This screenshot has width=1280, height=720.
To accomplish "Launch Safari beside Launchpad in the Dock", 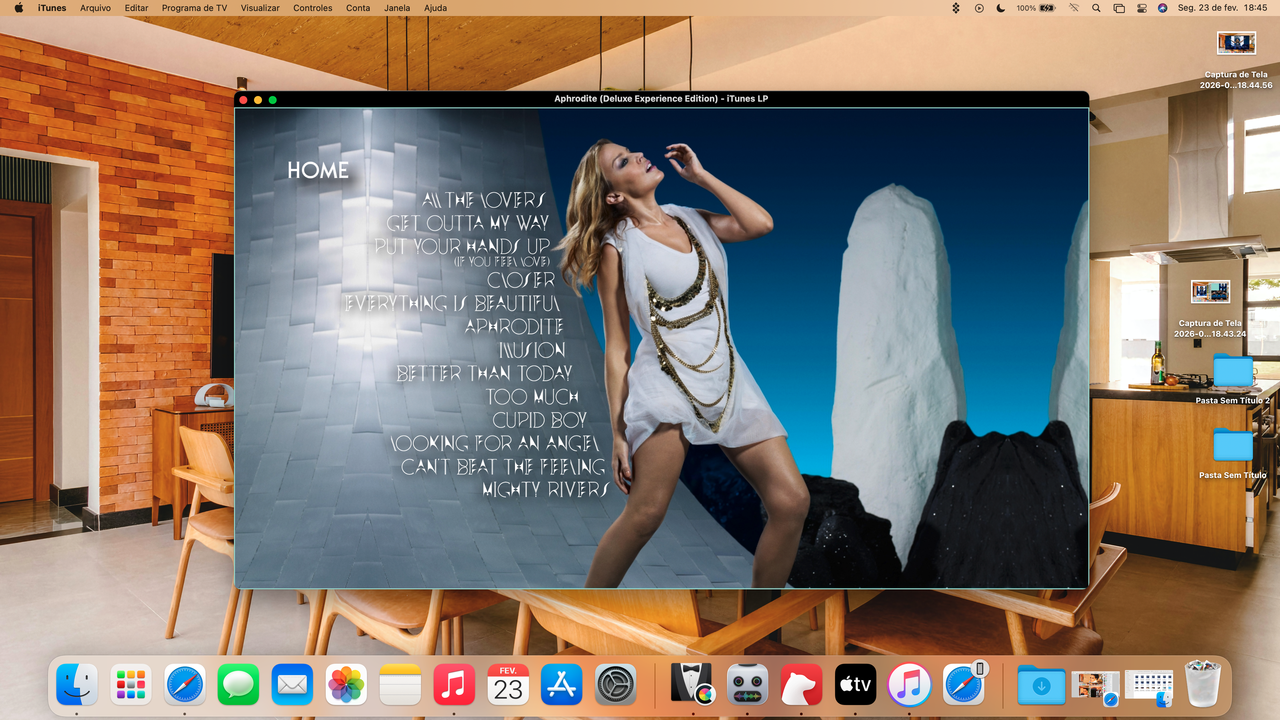I will coord(185,685).
